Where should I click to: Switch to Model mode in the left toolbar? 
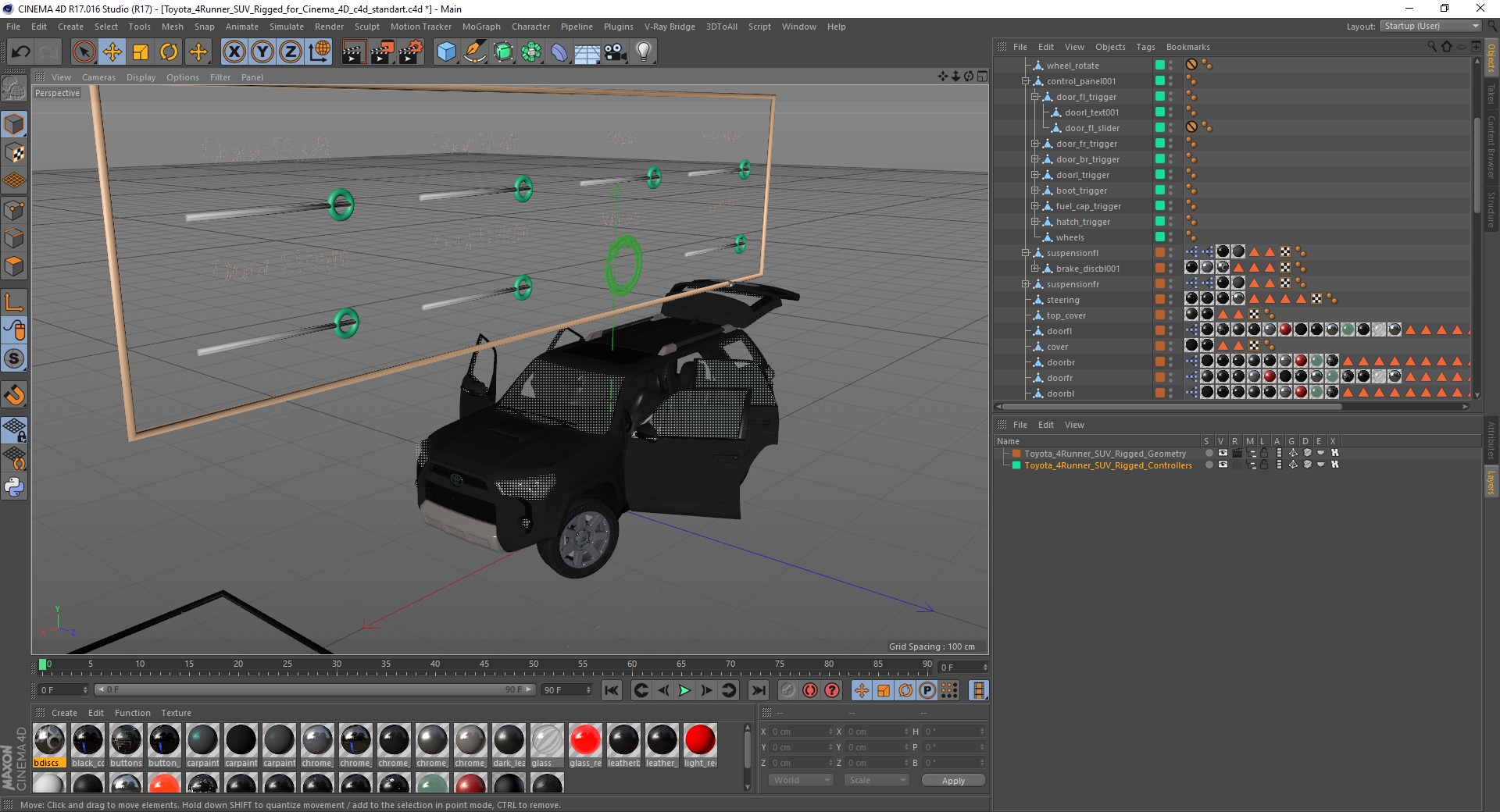[x=14, y=125]
